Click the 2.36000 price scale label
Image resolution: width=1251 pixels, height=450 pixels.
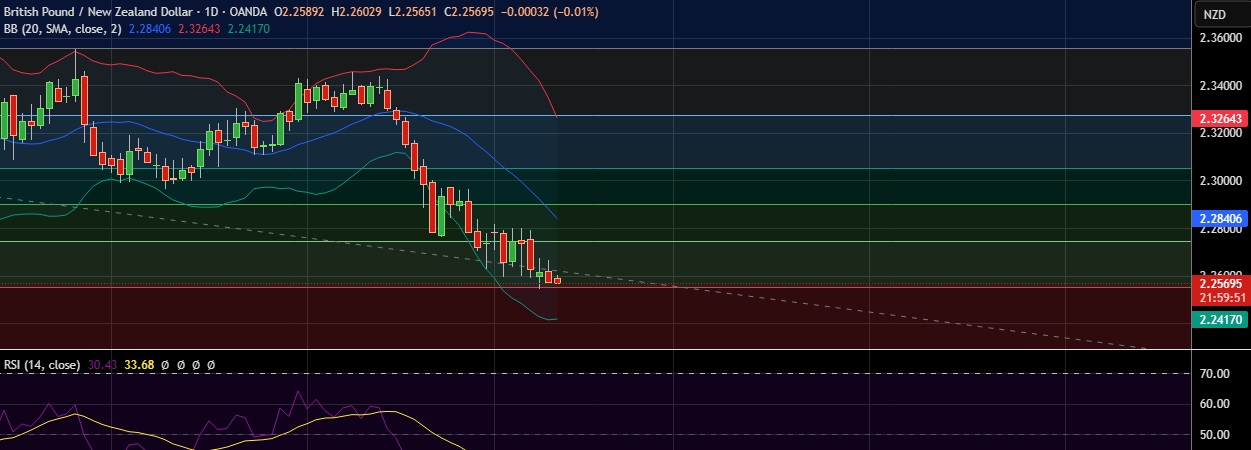point(1220,38)
